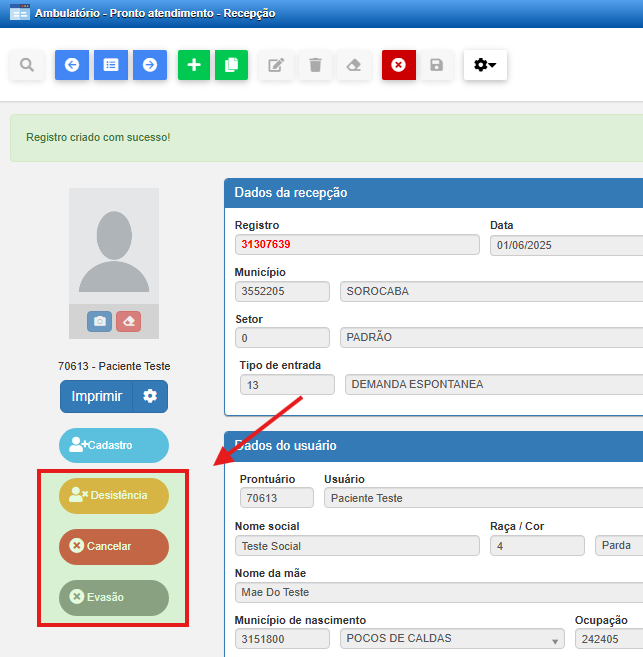Click the camera icon under patient photo
Image resolution: width=643 pixels, height=657 pixels.
pyautogui.click(x=99, y=321)
